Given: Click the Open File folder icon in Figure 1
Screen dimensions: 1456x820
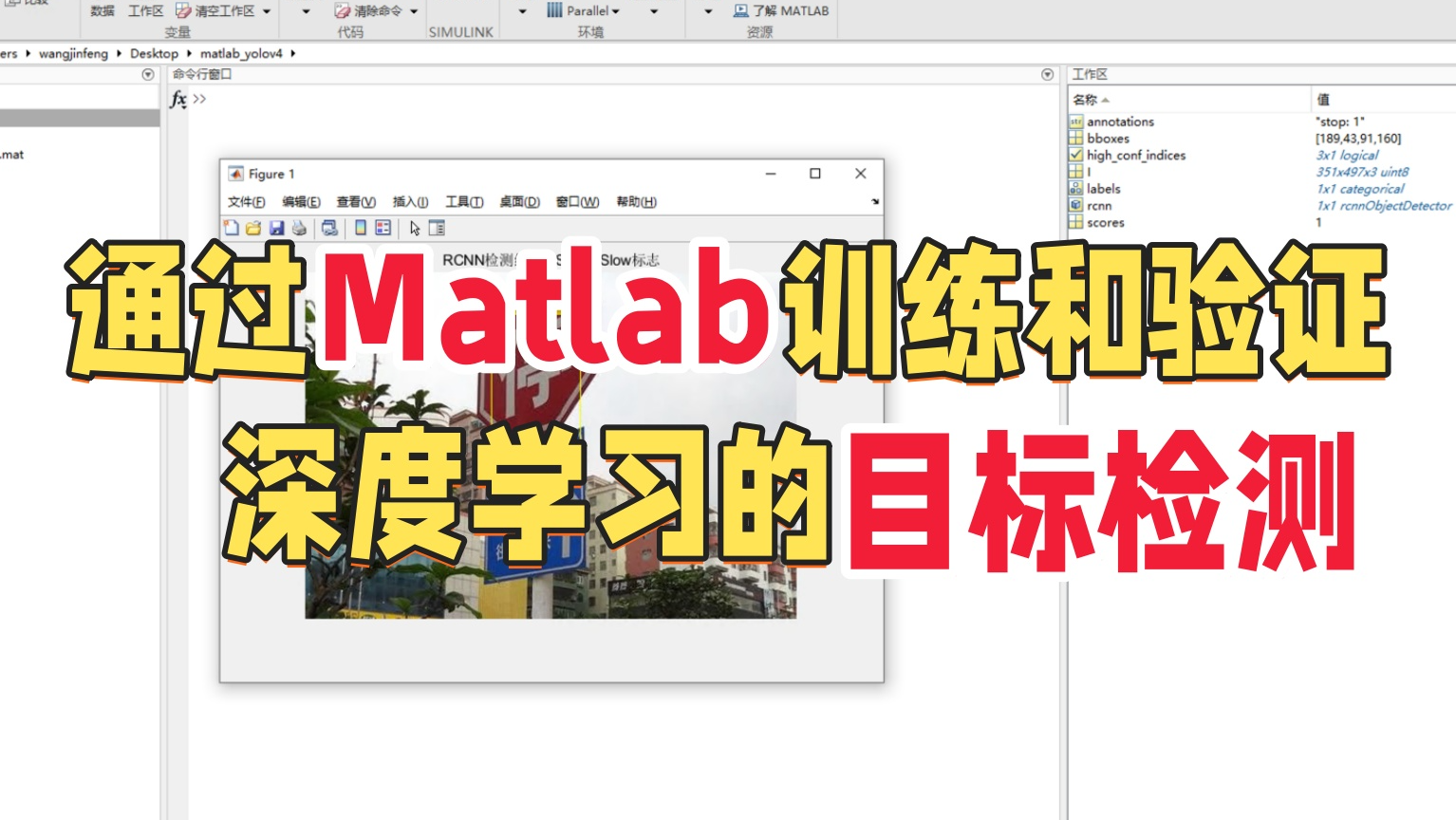Looking at the screenshot, I should click(x=253, y=228).
